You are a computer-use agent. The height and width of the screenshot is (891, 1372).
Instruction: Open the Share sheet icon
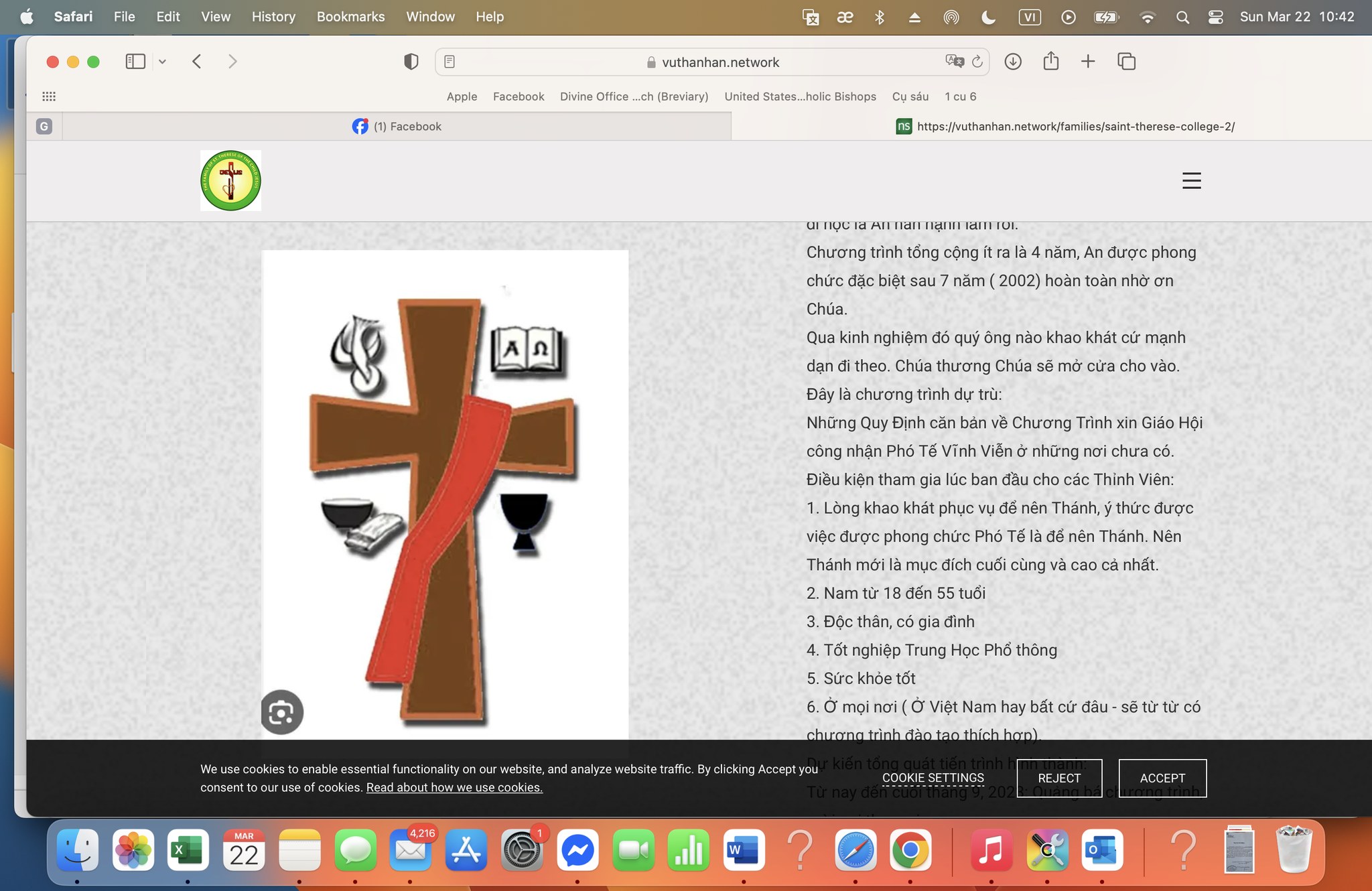pos(1051,61)
